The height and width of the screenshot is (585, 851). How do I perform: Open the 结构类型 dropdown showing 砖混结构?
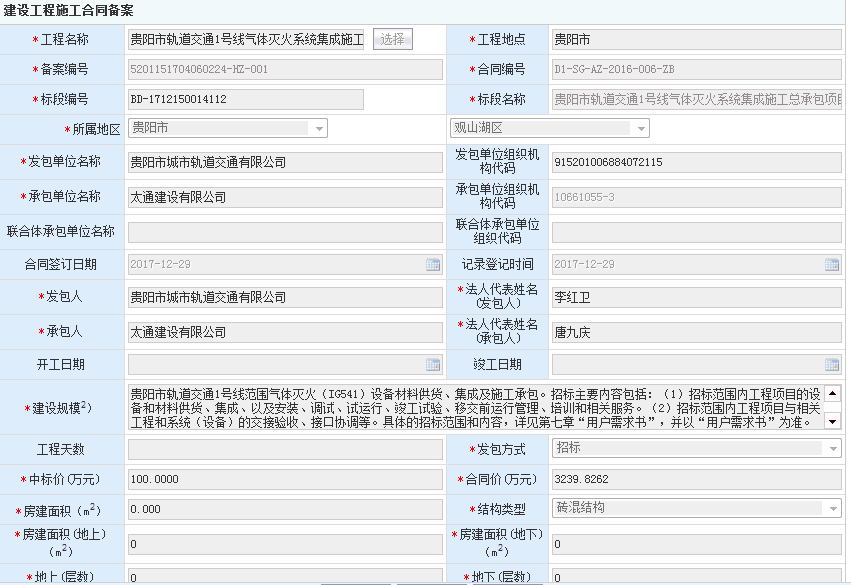[832, 508]
